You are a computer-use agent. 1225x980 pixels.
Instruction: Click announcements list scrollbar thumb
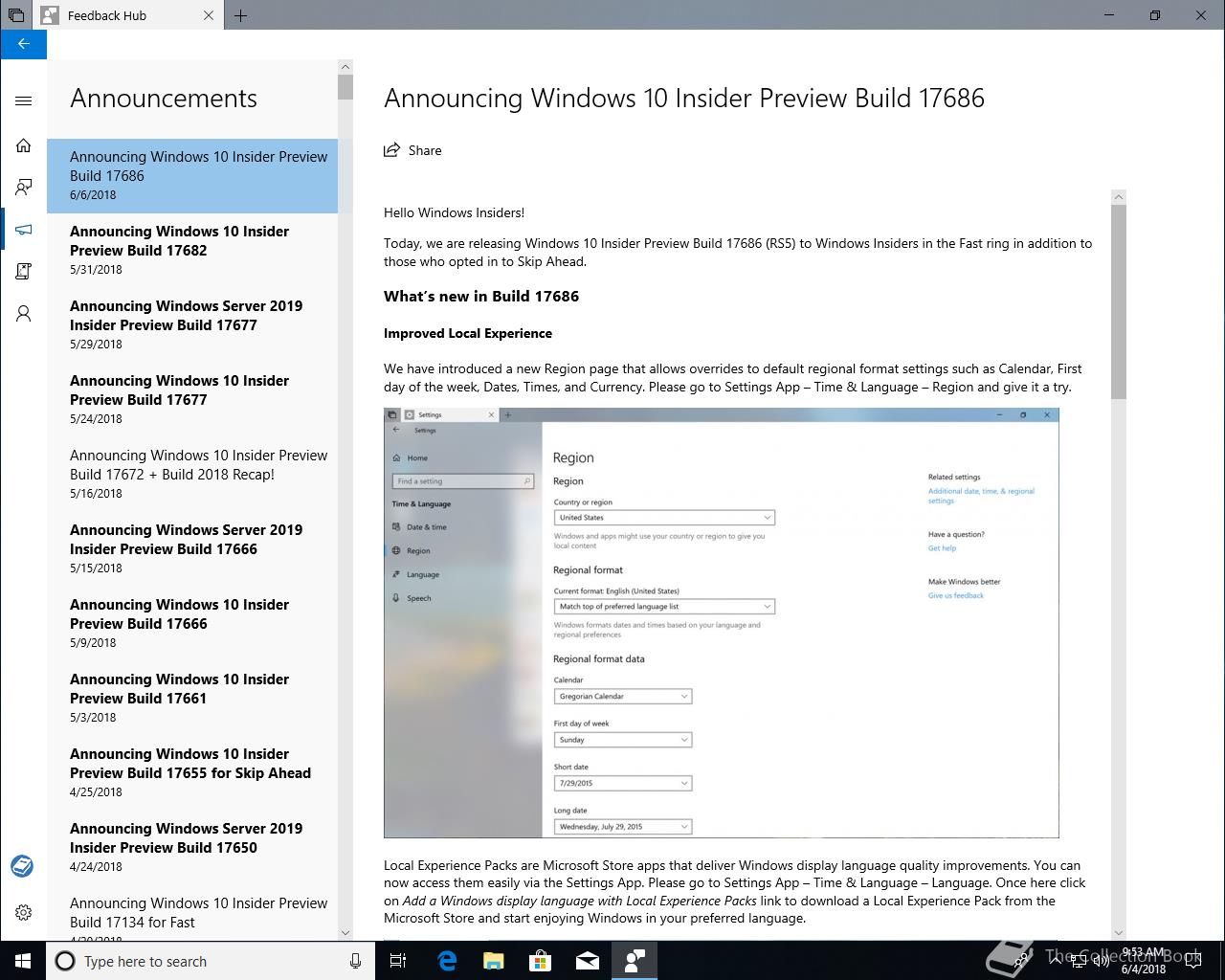[345, 87]
